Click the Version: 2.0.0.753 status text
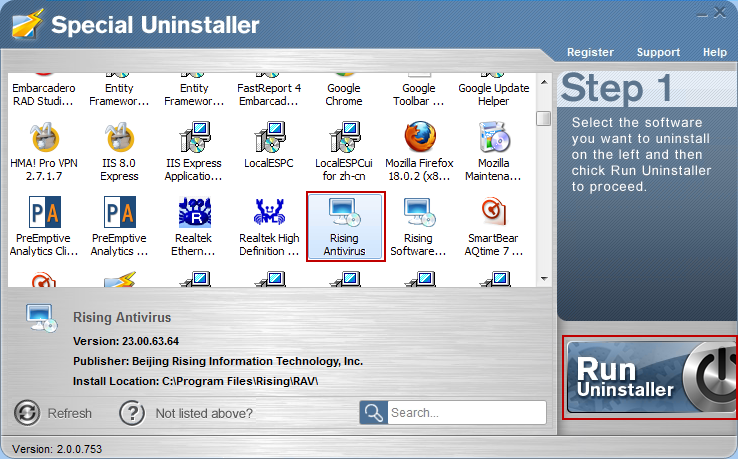Viewport: 738px width, 459px height. pyautogui.click(x=57, y=449)
